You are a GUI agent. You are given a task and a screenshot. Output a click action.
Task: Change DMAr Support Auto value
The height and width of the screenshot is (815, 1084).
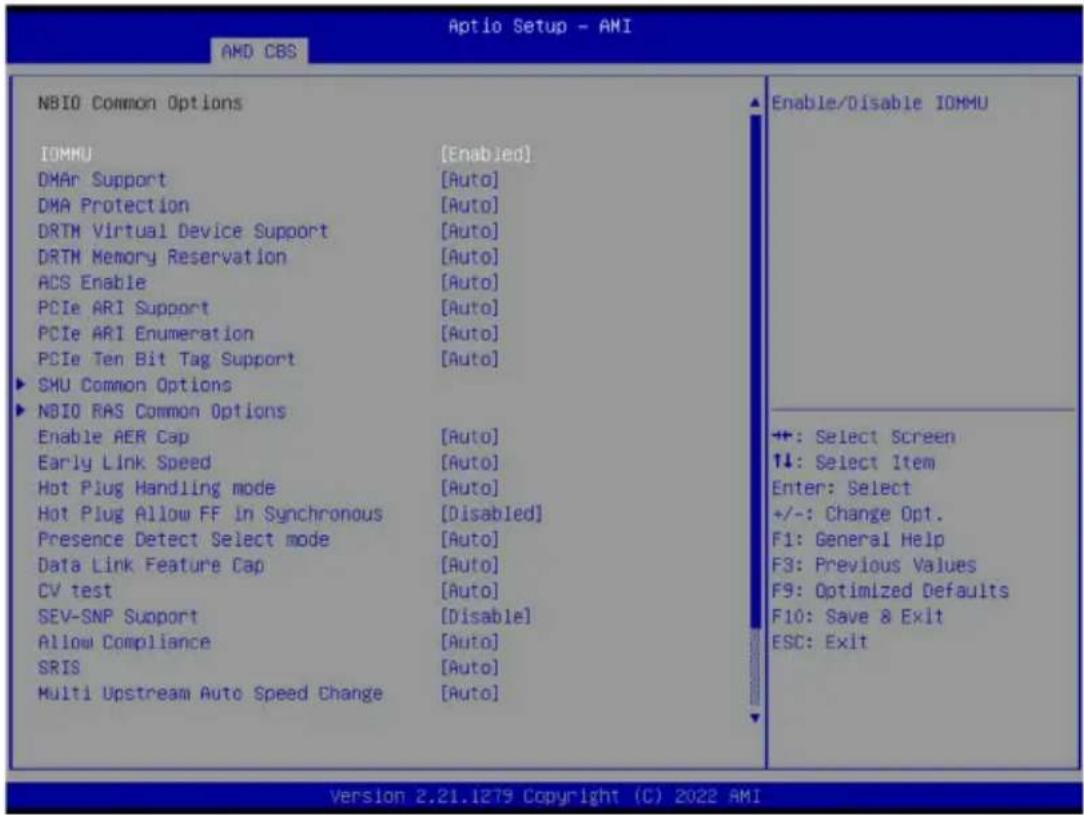[469, 180]
